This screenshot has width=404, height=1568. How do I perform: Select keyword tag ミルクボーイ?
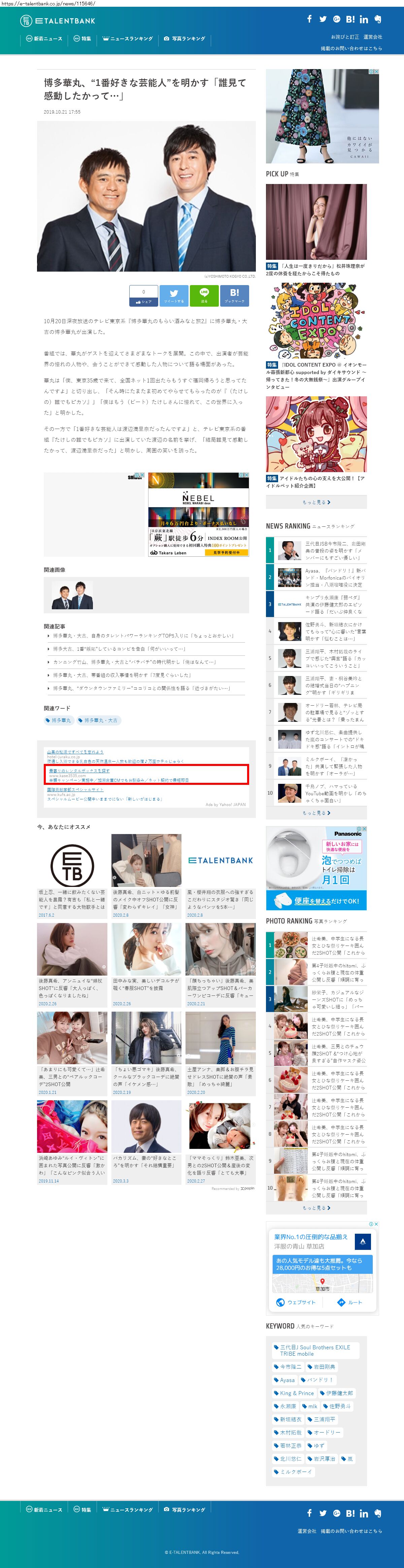tap(293, 1472)
